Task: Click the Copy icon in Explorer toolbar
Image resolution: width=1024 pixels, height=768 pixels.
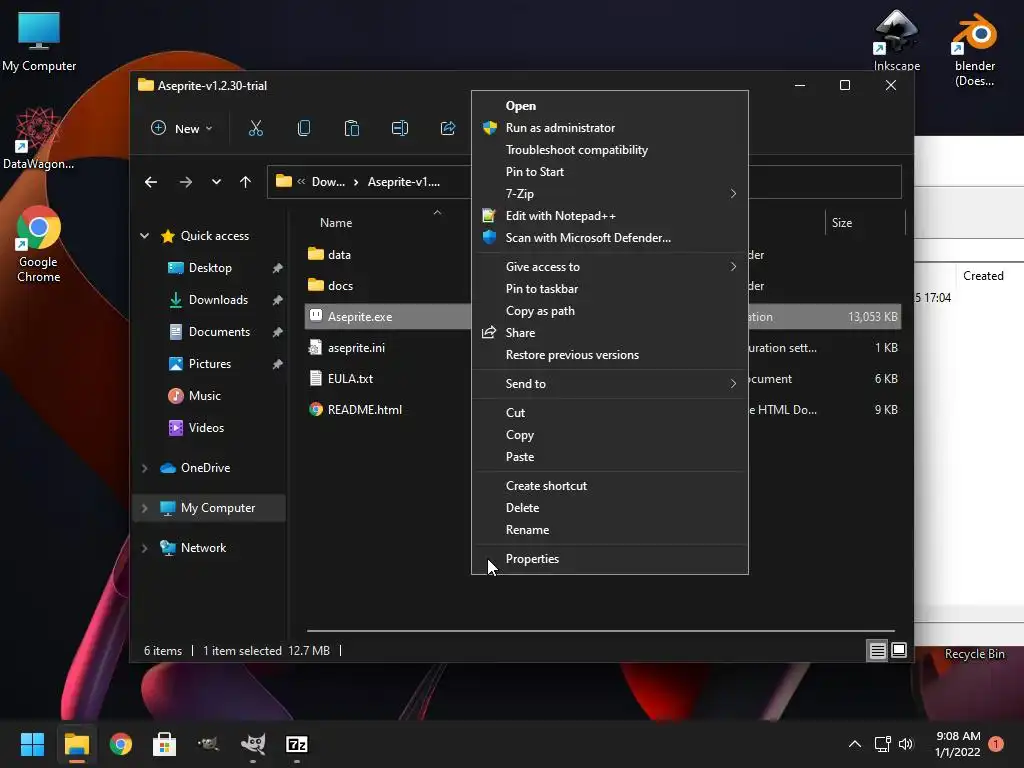Action: (x=304, y=129)
